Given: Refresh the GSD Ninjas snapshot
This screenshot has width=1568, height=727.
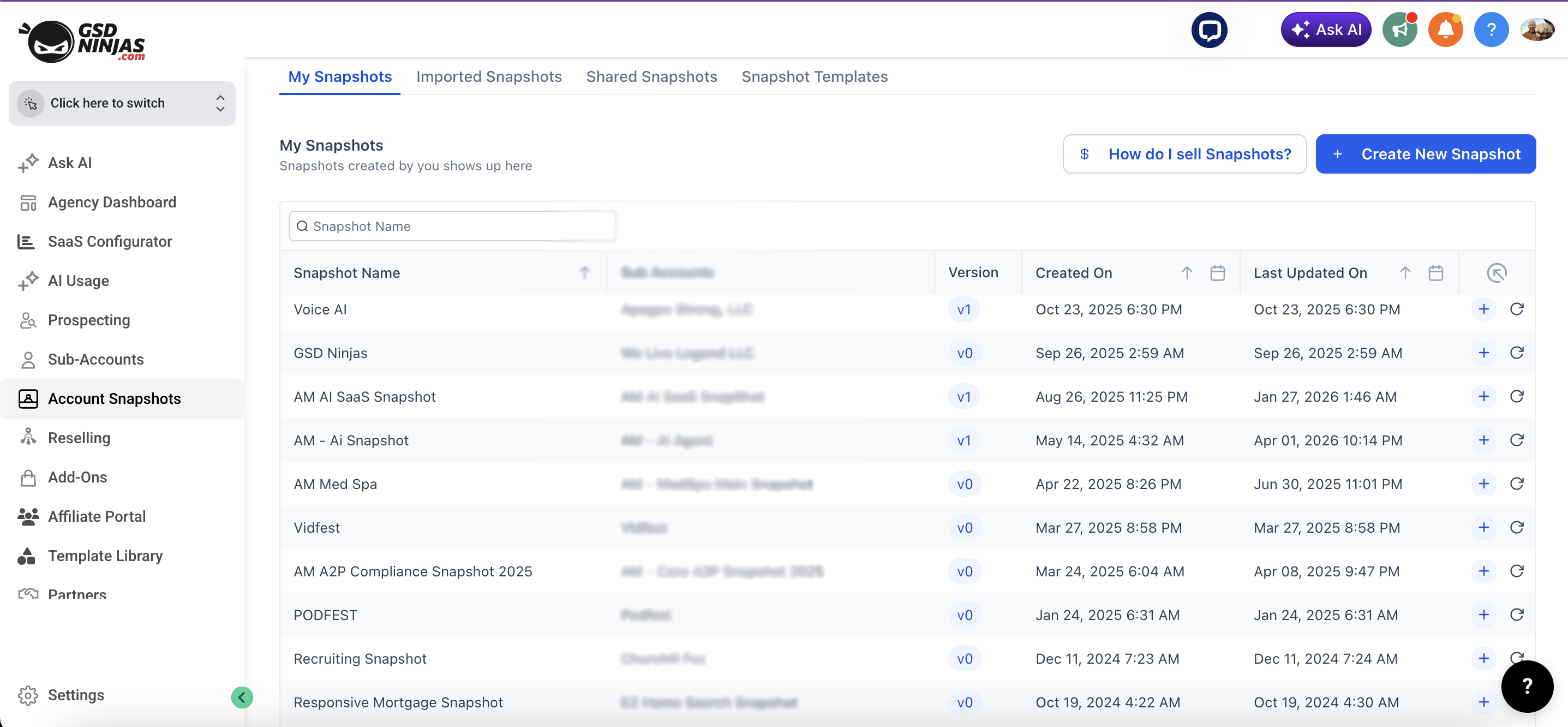Looking at the screenshot, I should [1516, 353].
